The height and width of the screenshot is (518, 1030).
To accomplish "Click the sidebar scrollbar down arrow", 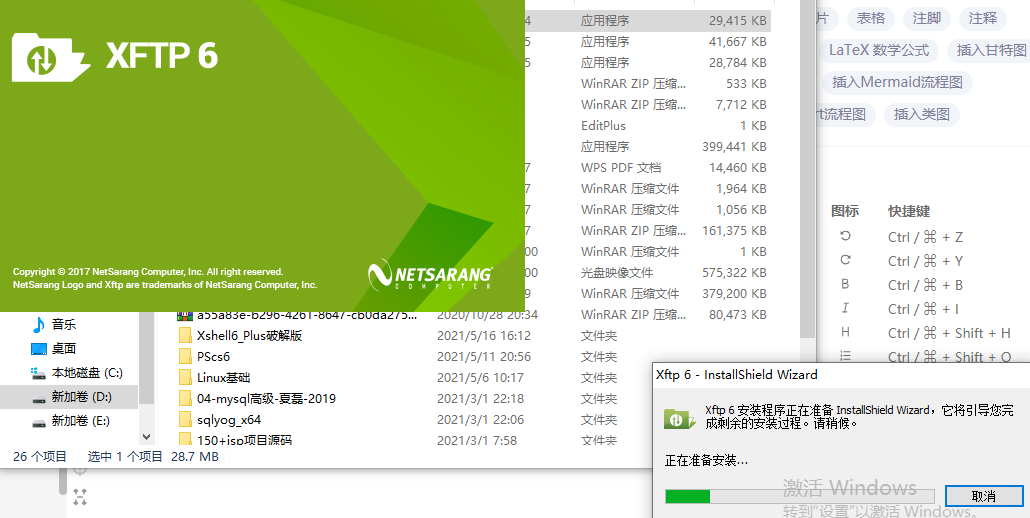I will [146, 437].
